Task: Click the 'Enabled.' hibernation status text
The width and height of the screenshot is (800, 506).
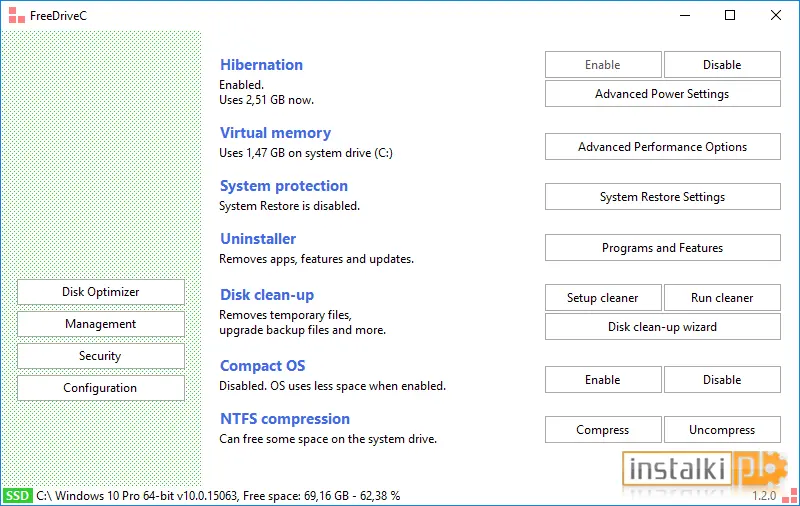Action: (x=241, y=85)
